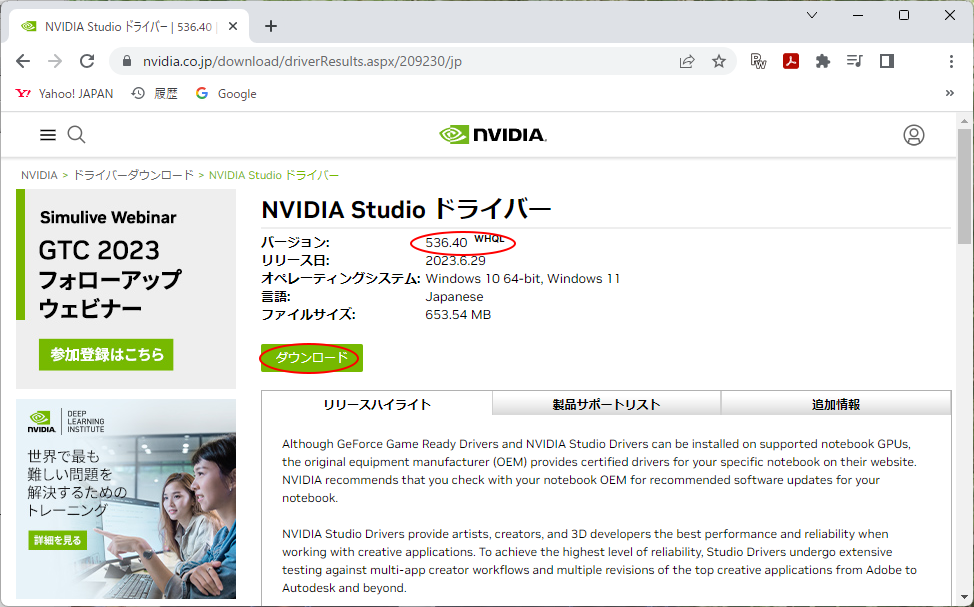Click the lock icon in address bar
The height and width of the screenshot is (607, 974).
pyautogui.click(x=127, y=61)
